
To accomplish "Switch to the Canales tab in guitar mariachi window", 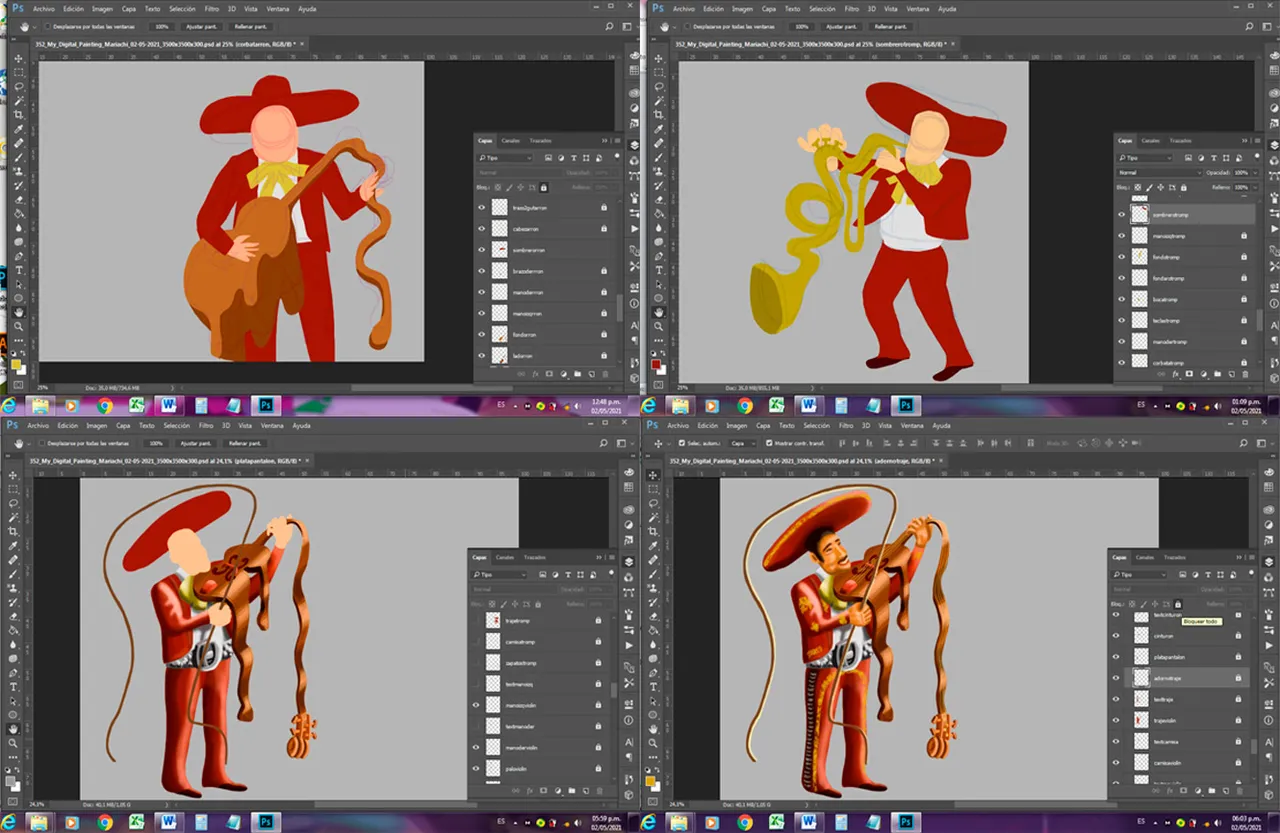I will pyautogui.click(x=510, y=141).
